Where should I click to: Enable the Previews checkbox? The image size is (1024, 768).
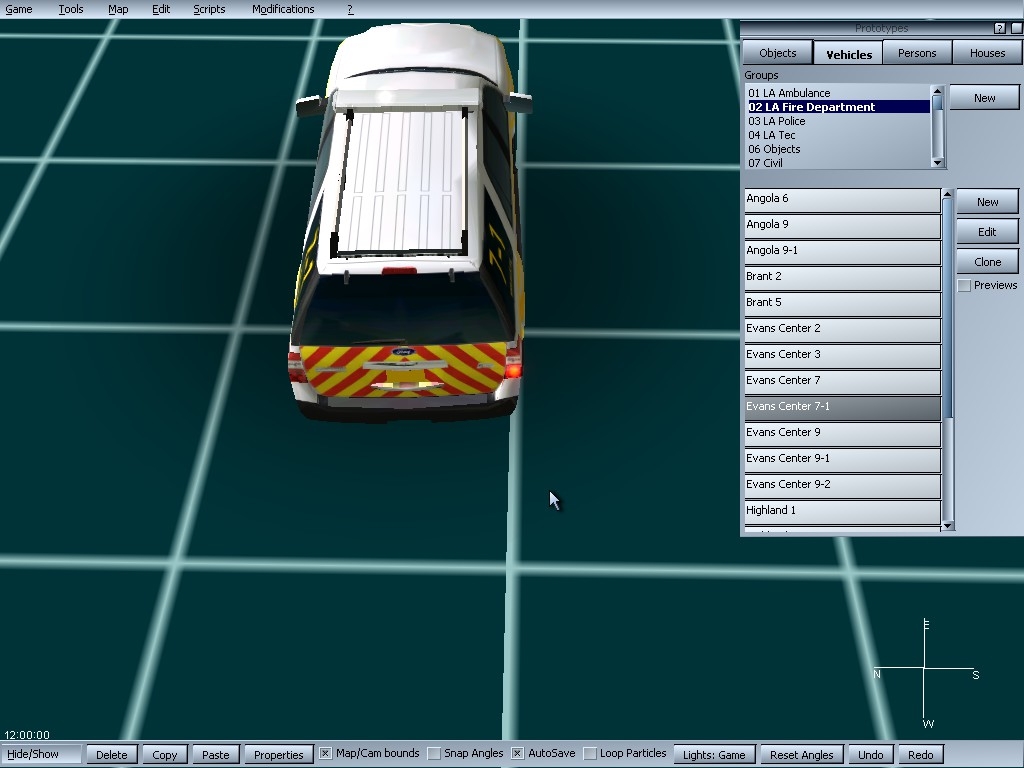(x=964, y=285)
